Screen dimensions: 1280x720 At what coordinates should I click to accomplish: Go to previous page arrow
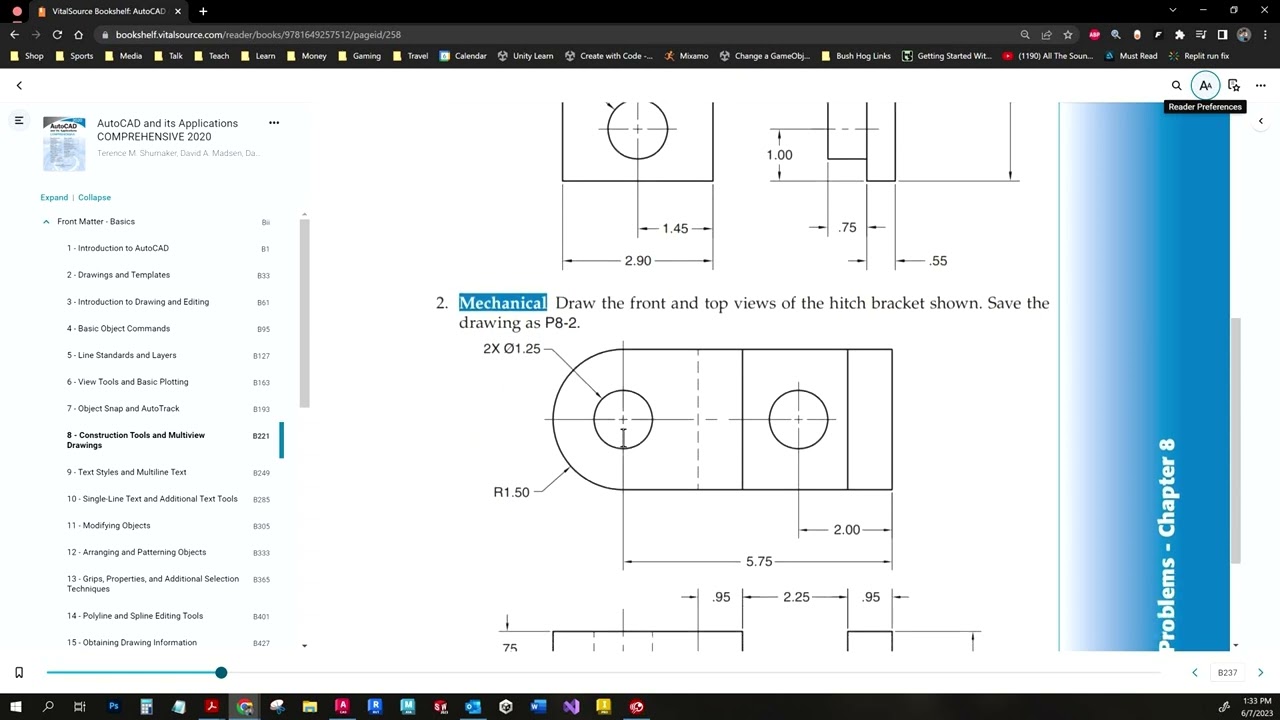pos(1194,673)
